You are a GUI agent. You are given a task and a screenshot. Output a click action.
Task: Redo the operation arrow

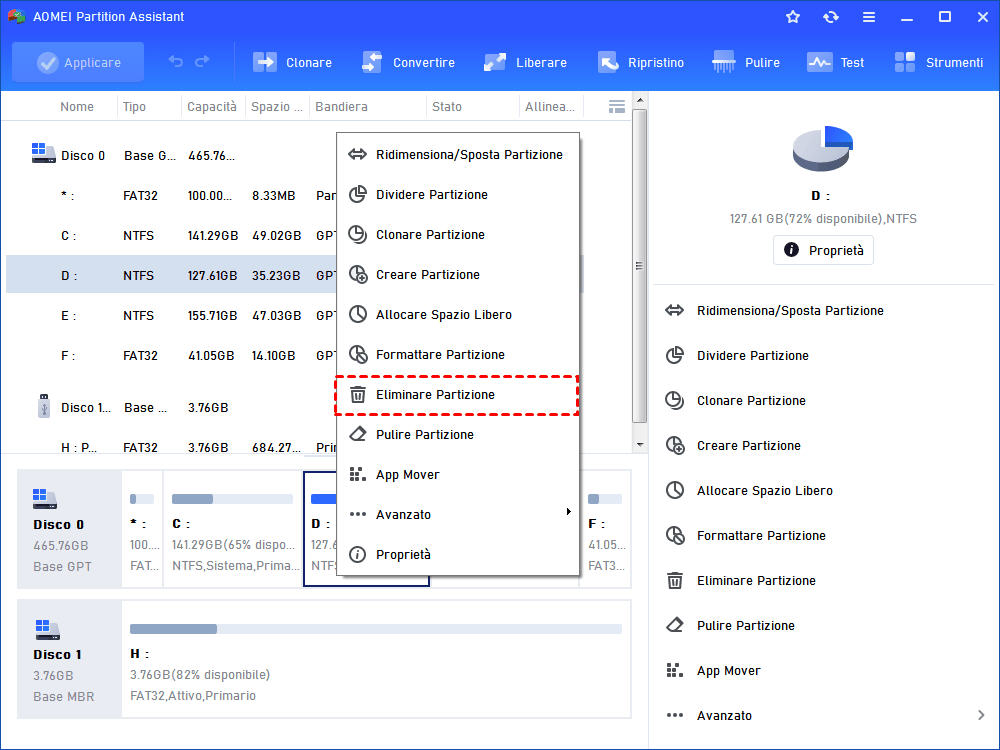click(x=202, y=62)
